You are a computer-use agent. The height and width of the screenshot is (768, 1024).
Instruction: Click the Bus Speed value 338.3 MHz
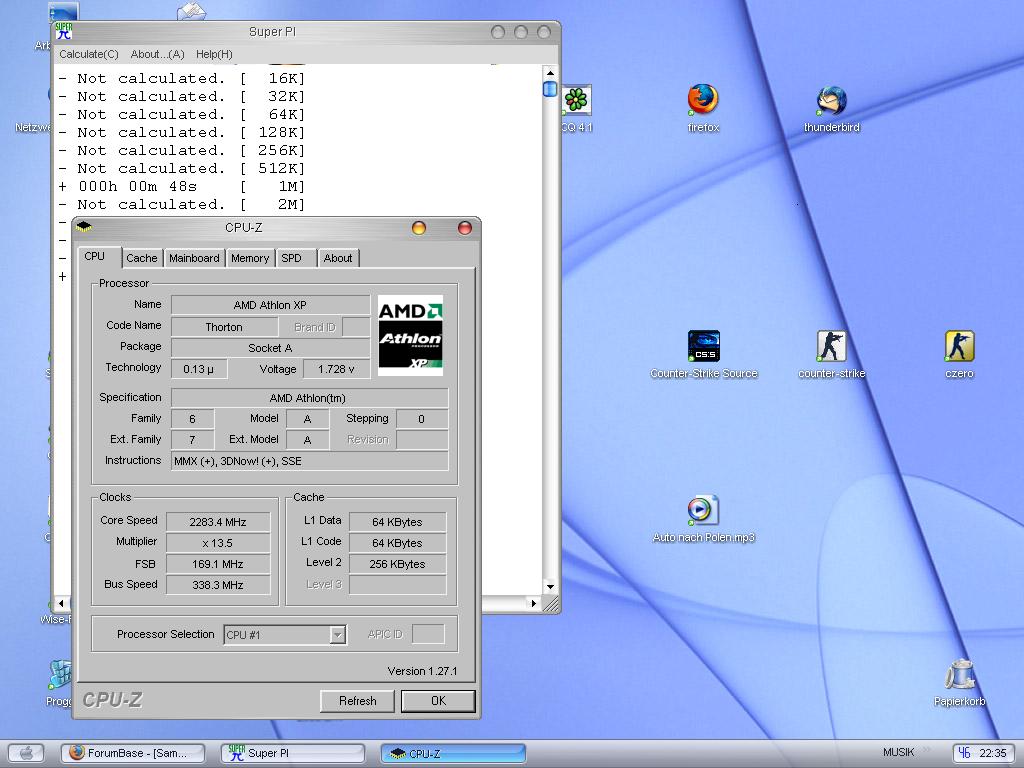click(218, 584)
